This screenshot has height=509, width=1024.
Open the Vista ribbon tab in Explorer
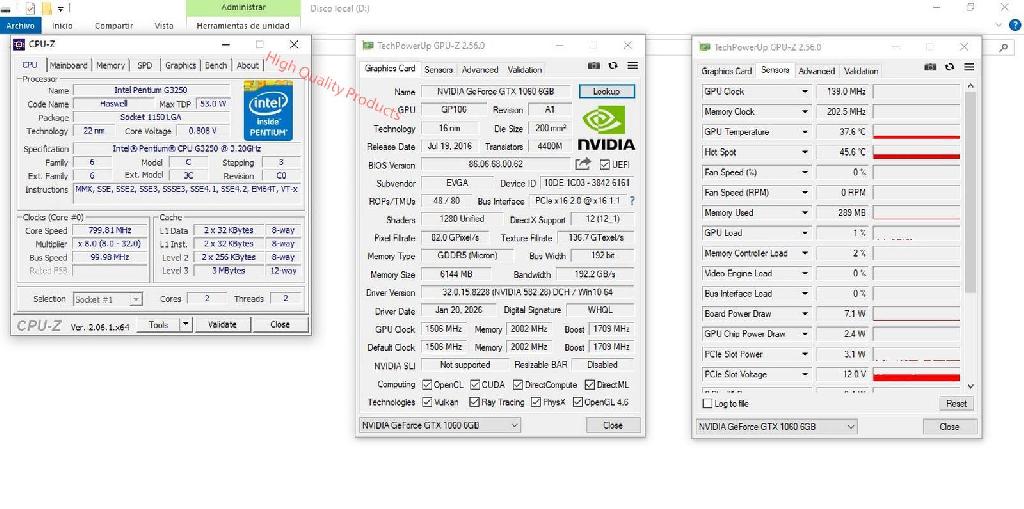coord(164,25)
